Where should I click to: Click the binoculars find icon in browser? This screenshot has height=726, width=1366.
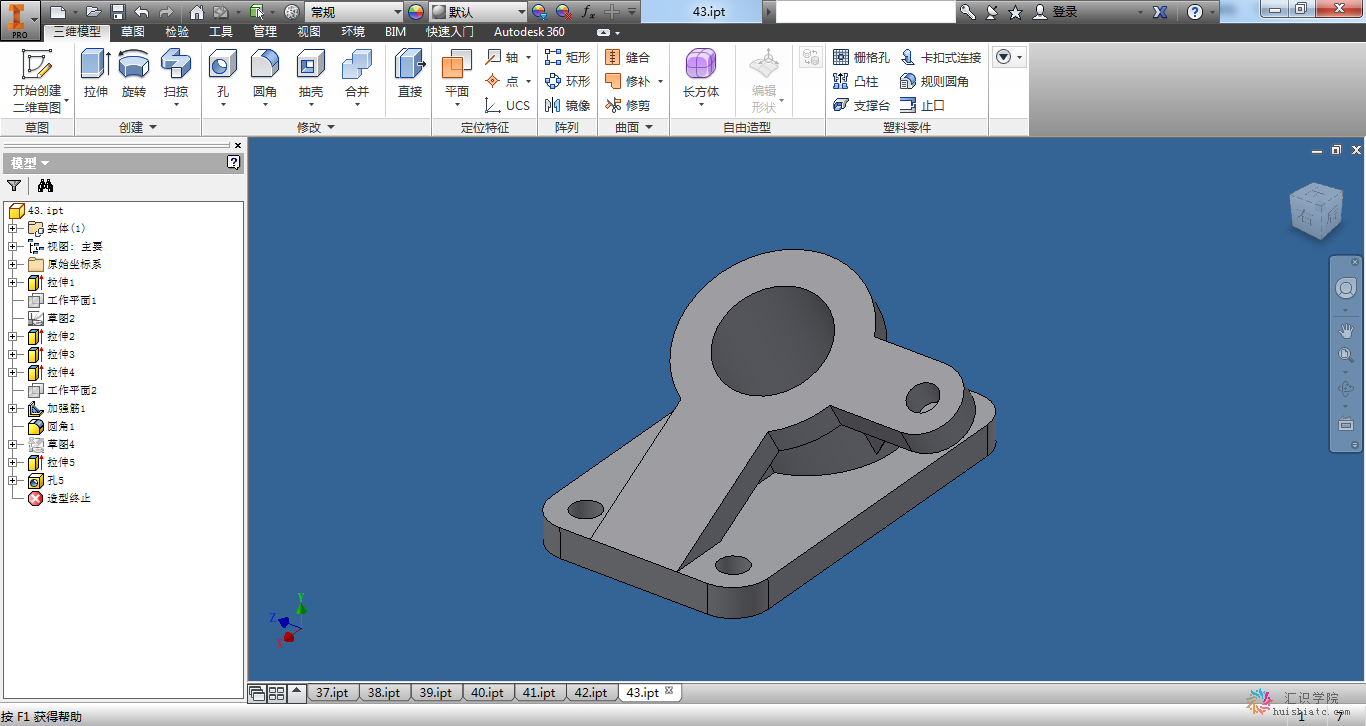pyautogui.click(x=45, y=185)
